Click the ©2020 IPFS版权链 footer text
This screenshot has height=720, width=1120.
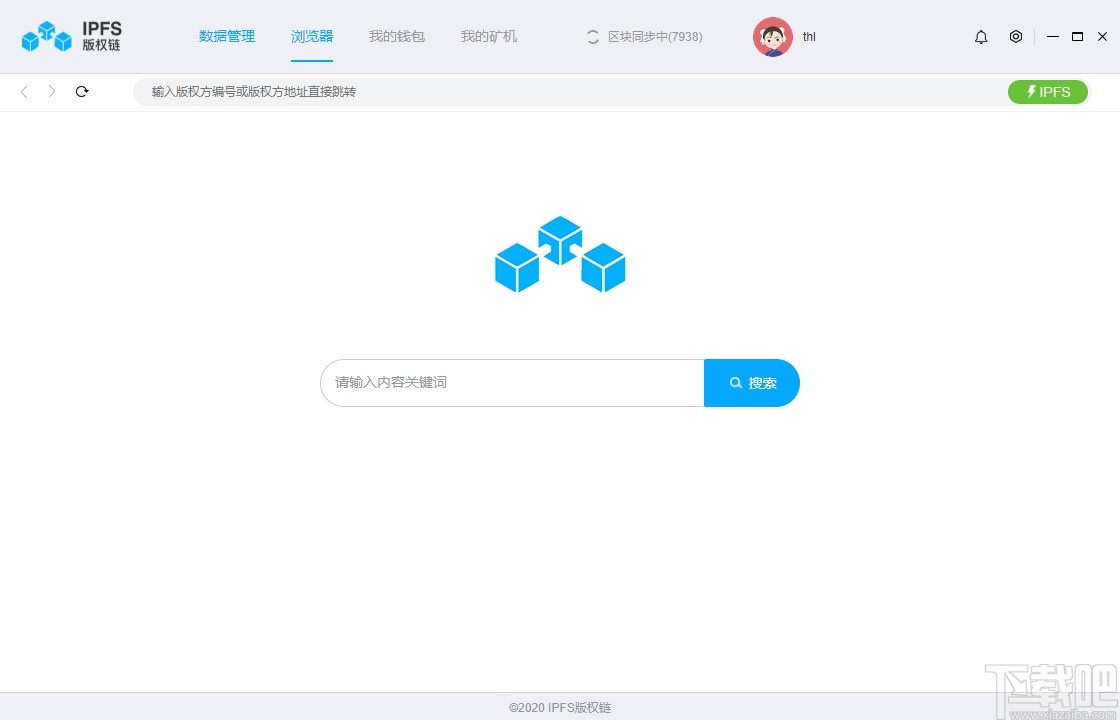pyautogui.click(x=560, y=706)
